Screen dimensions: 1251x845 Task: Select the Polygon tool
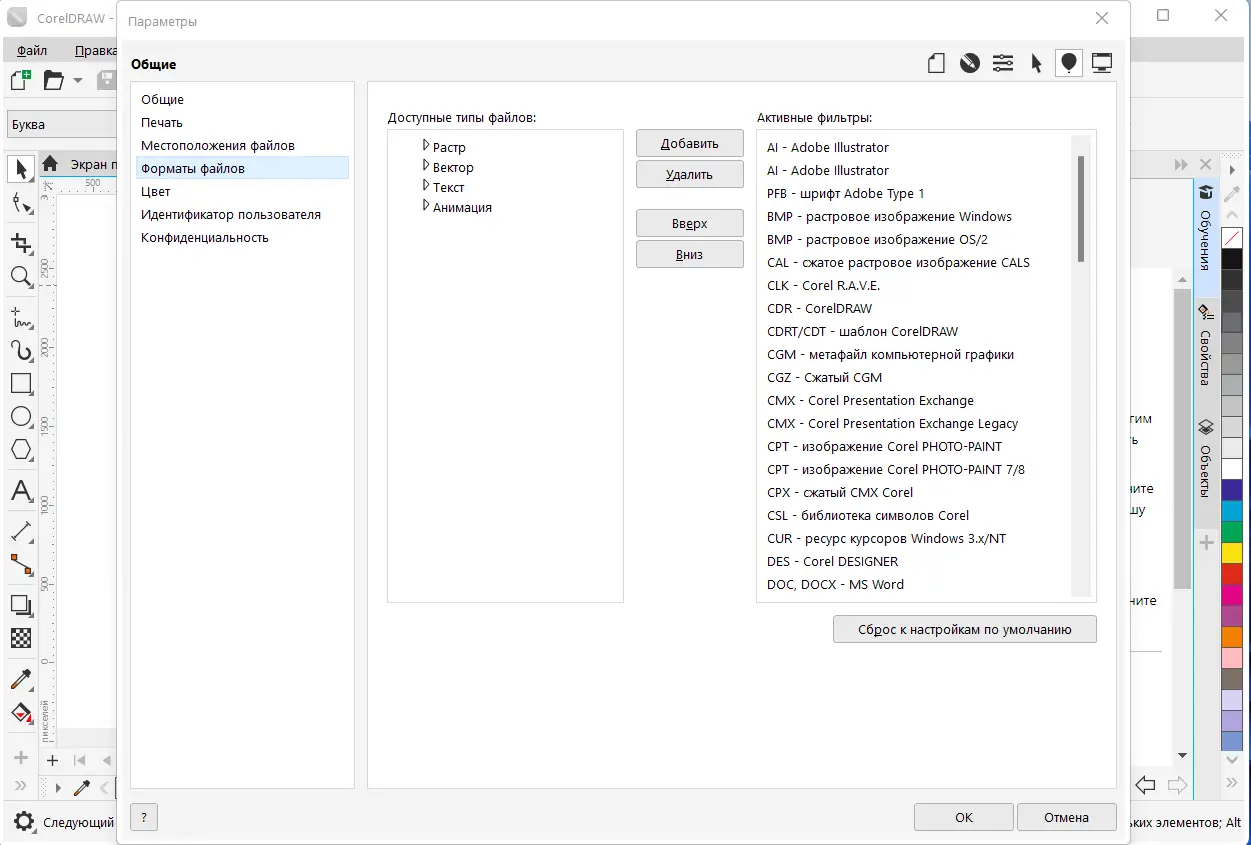[21, 449]
